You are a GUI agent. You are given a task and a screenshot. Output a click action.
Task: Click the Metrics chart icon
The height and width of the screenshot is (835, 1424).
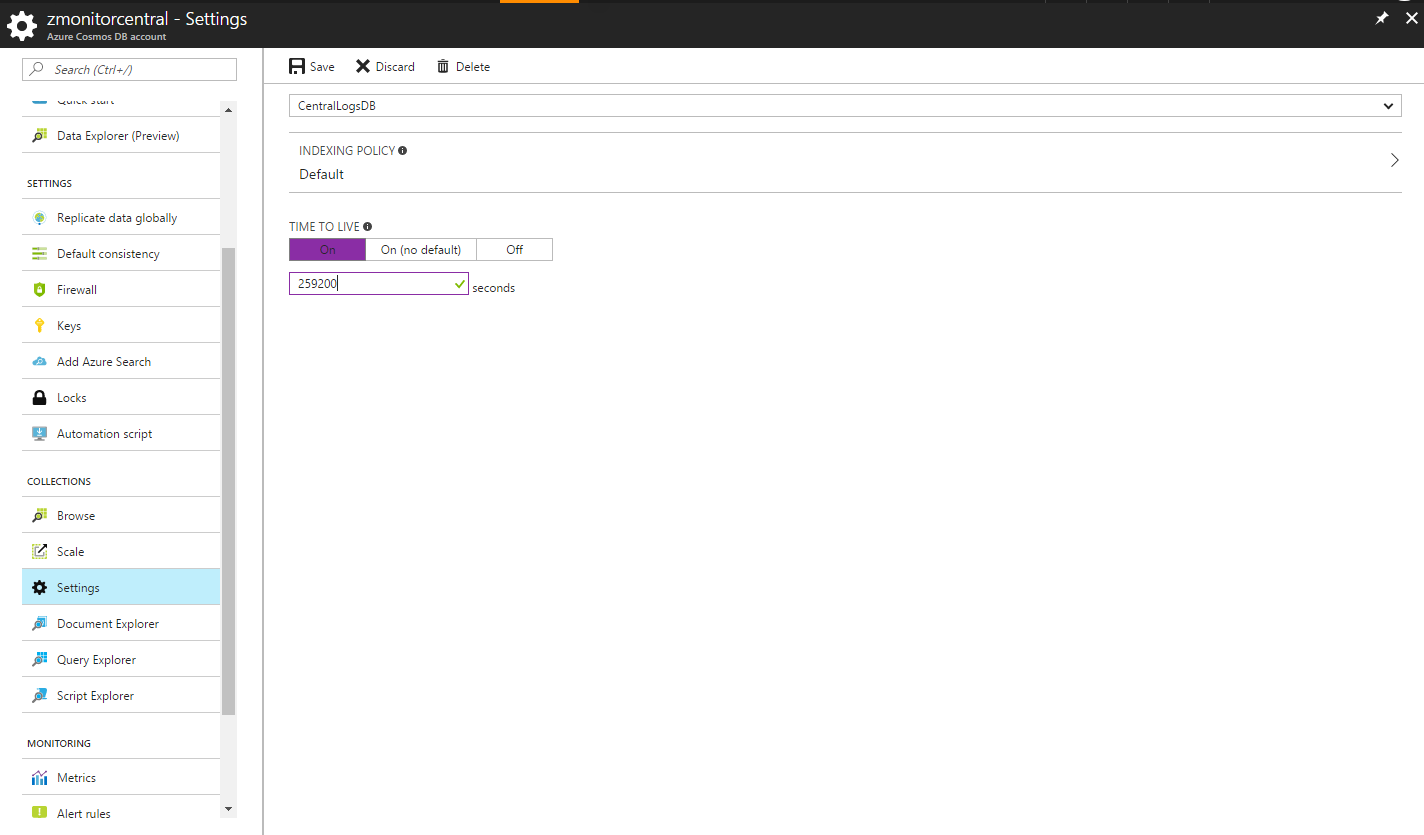pyautogui.click(x=40, y=778)
